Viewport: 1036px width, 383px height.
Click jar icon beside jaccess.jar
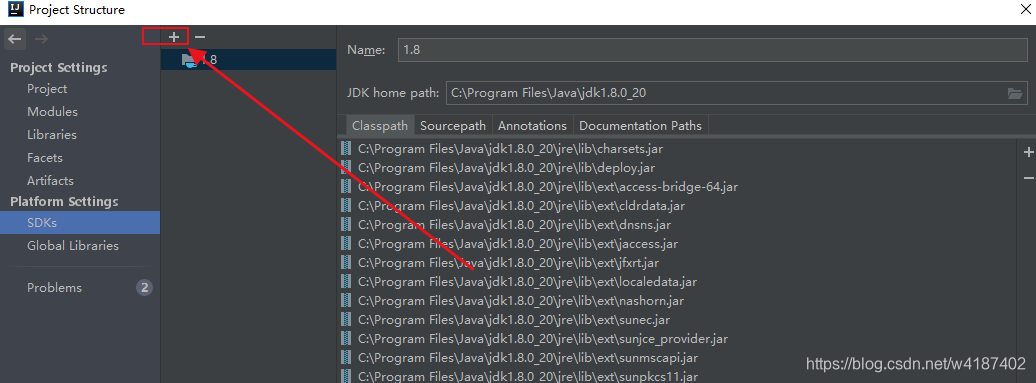point(346,244)
